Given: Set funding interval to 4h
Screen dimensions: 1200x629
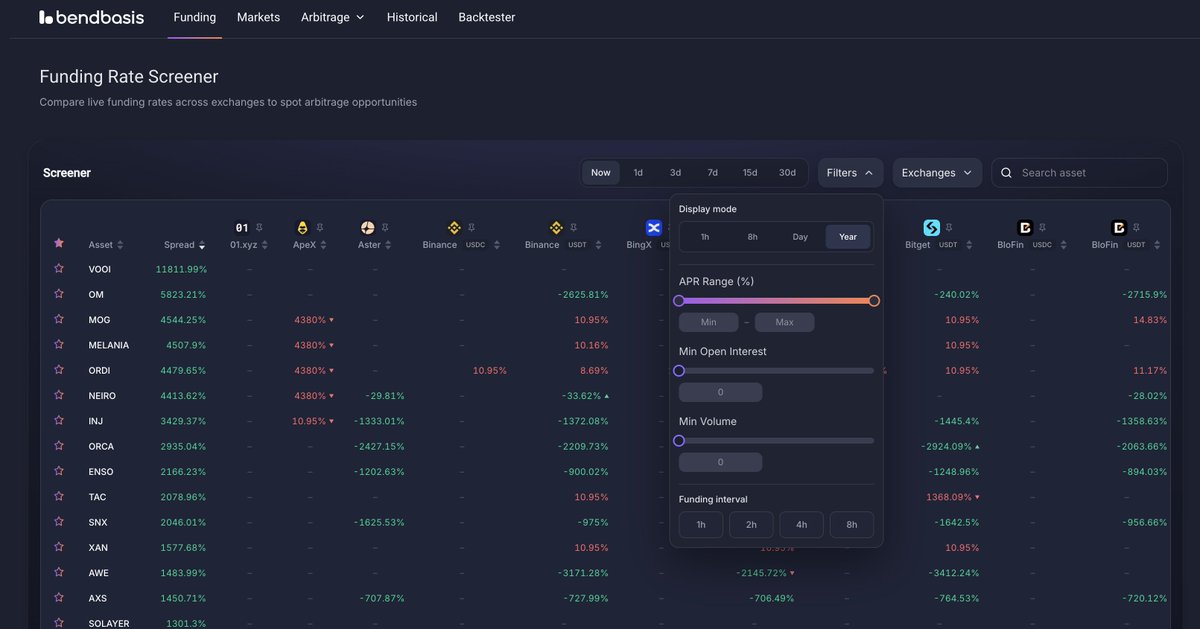Looking at the screenshot, I should click(801, 525).
